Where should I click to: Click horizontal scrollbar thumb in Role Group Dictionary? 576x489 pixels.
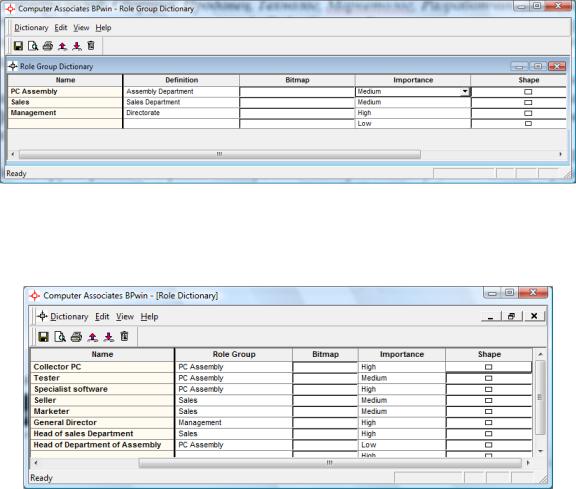pos(220,154)
